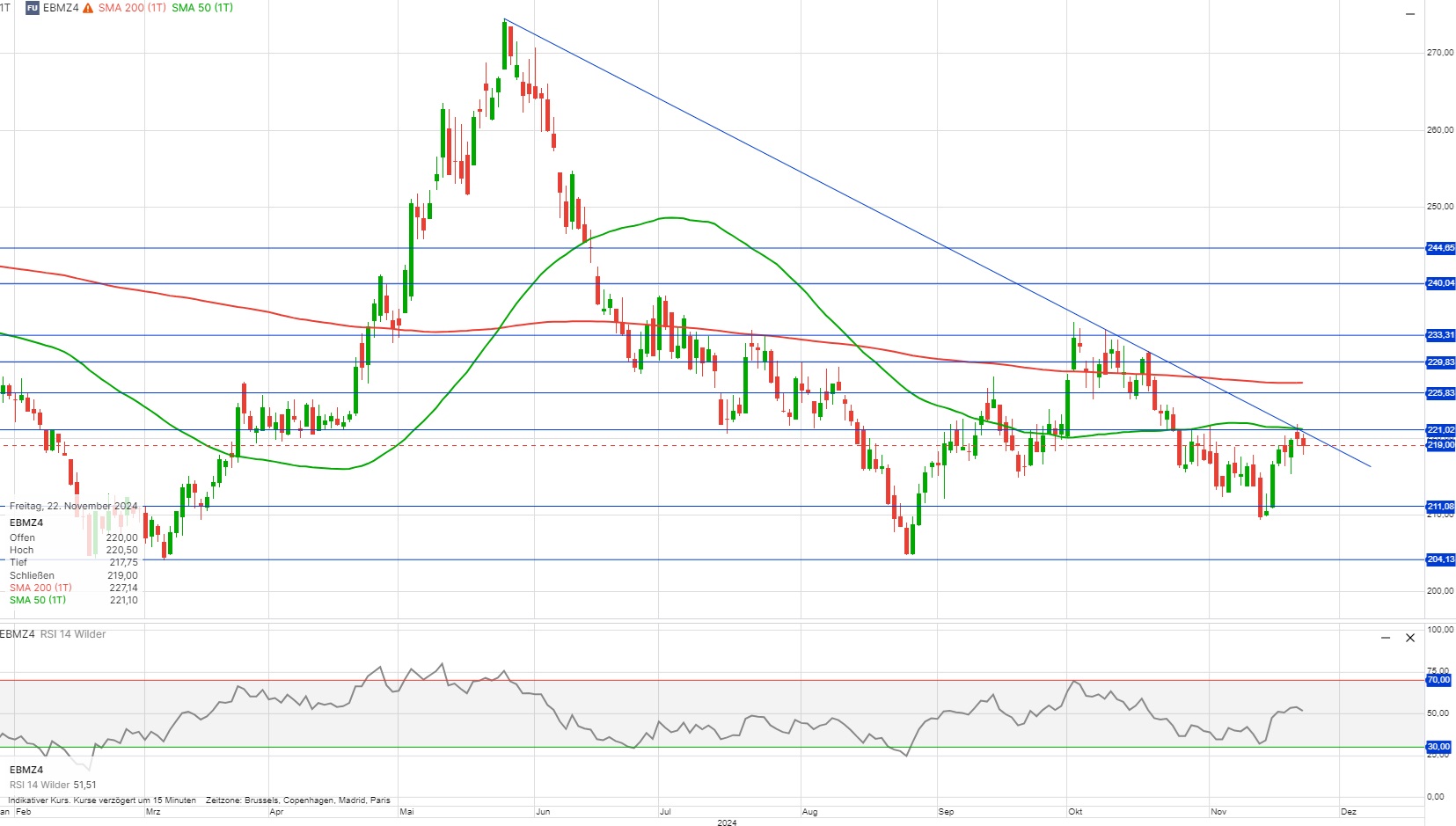This screenshot has height=826, width=1456.
Task: Select the 244,65 horizontal level label
Action: [1440, 248]
